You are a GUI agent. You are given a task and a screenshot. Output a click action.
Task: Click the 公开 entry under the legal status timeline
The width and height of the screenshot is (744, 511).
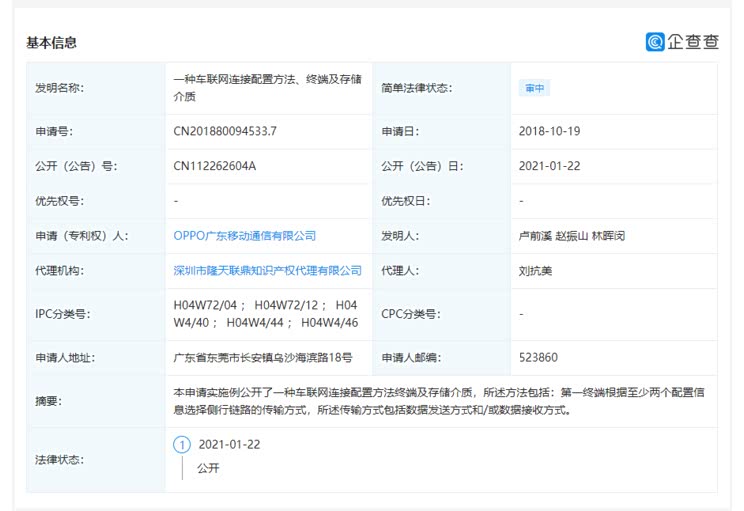click(208, 467)
